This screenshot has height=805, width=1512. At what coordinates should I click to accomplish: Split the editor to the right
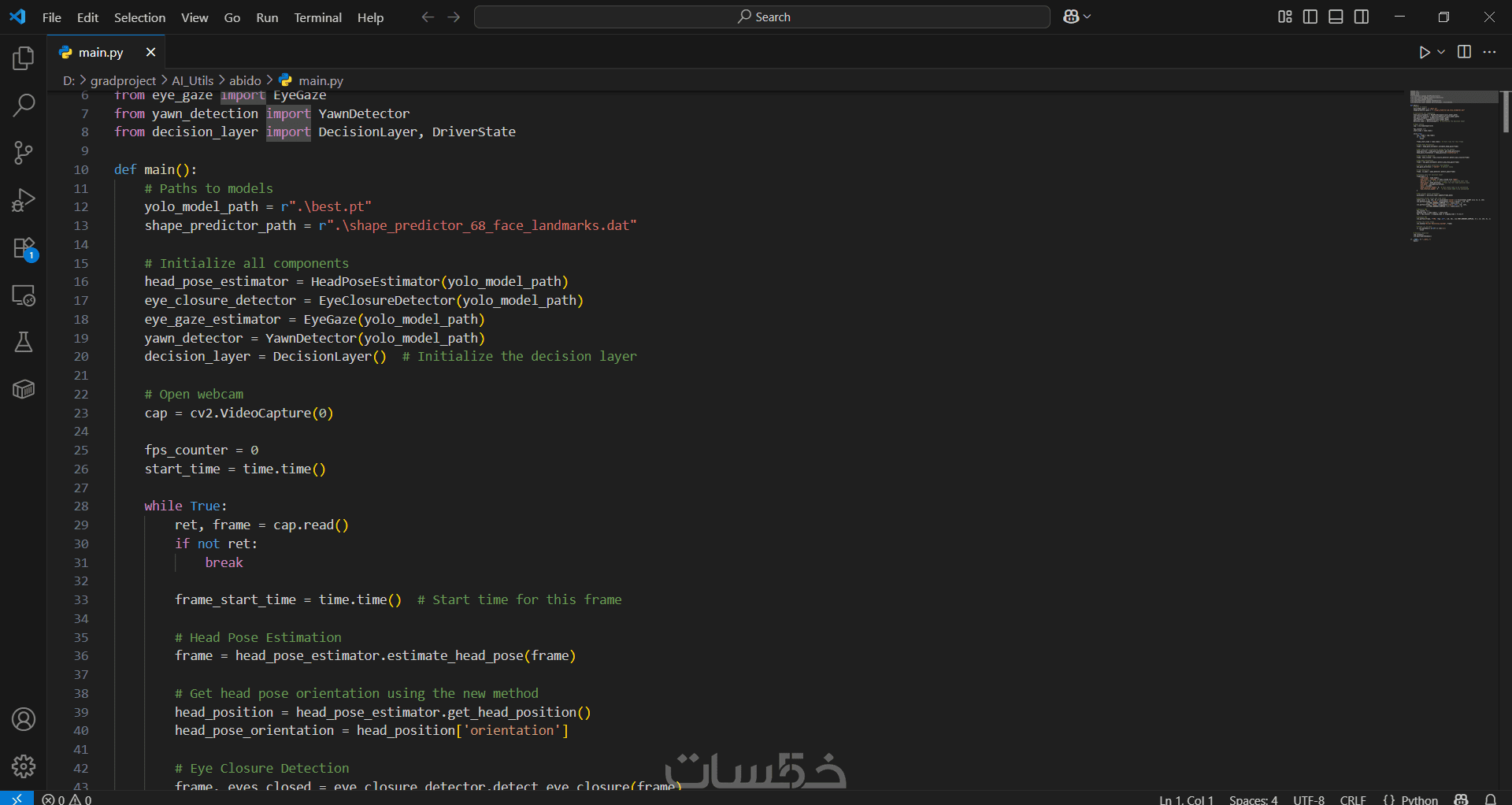[1464, 52]
